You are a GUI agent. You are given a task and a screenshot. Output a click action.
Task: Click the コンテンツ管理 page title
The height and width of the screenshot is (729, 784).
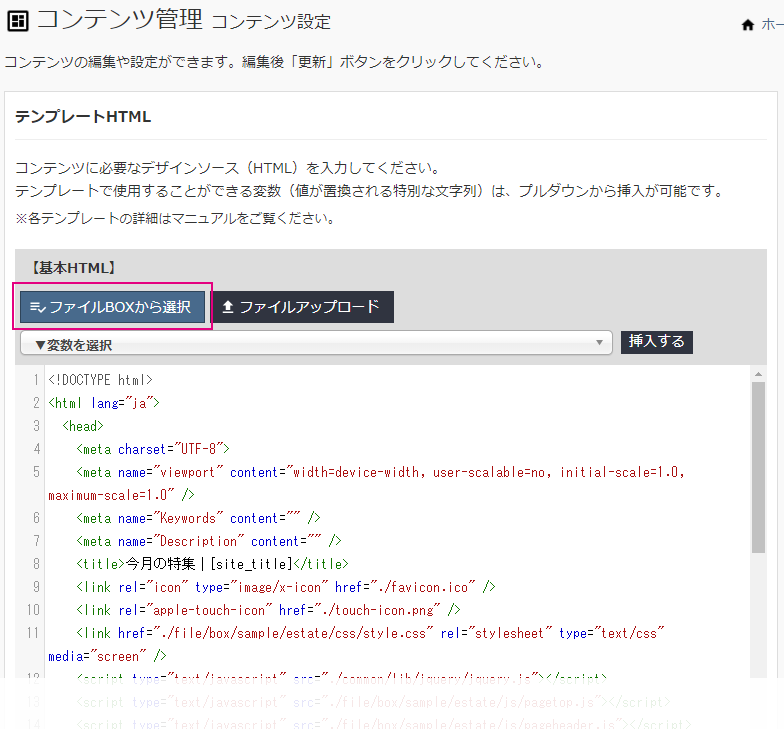(x=119, y=20)
